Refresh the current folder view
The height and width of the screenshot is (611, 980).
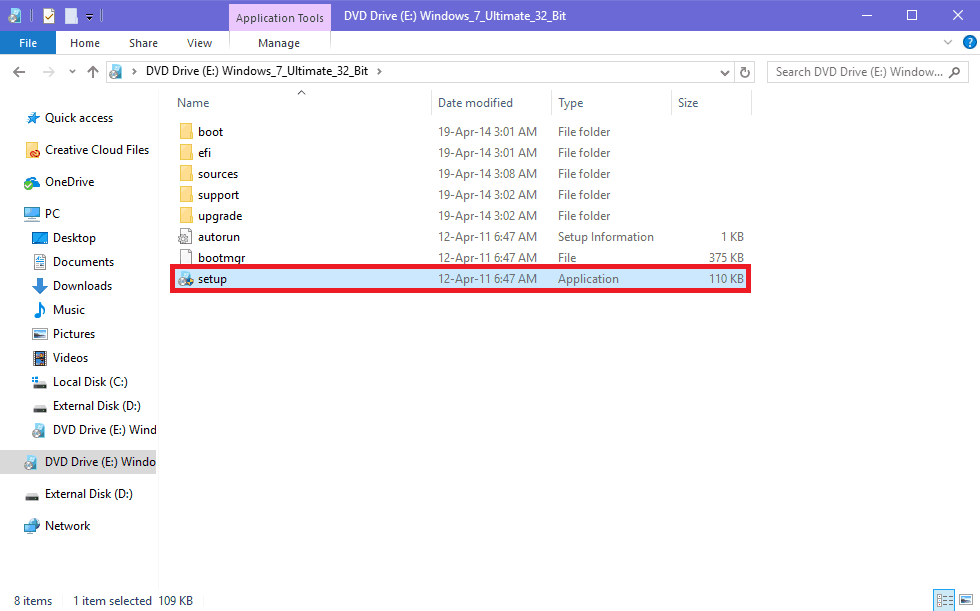(745, 72)
